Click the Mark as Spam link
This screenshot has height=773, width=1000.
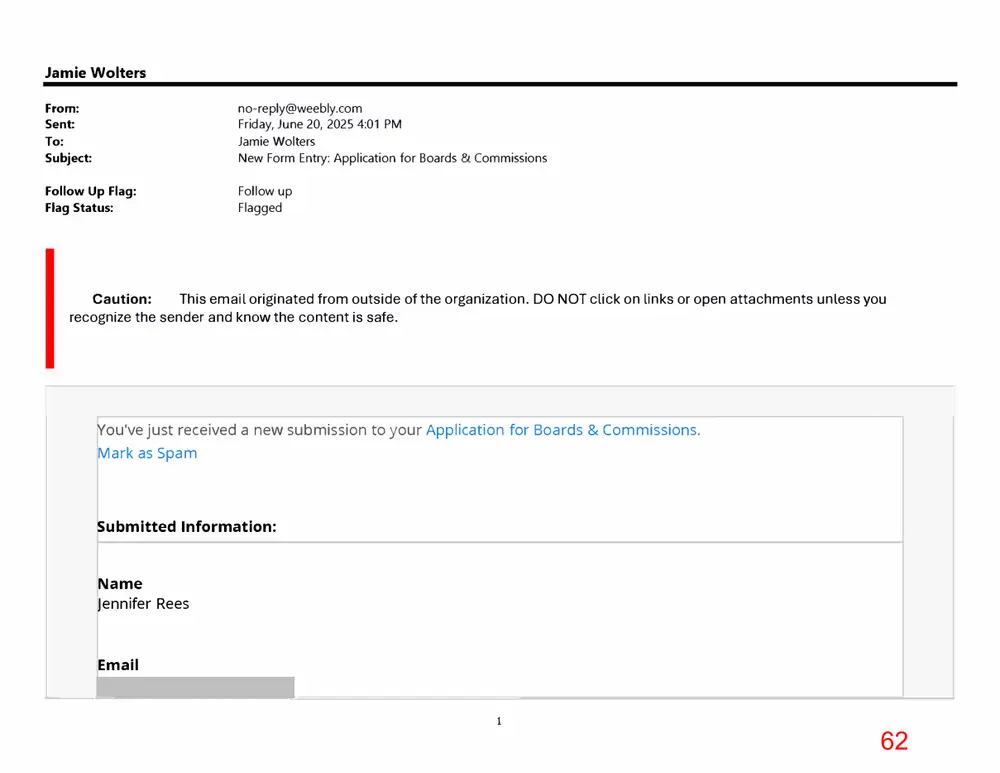(147, 453)
